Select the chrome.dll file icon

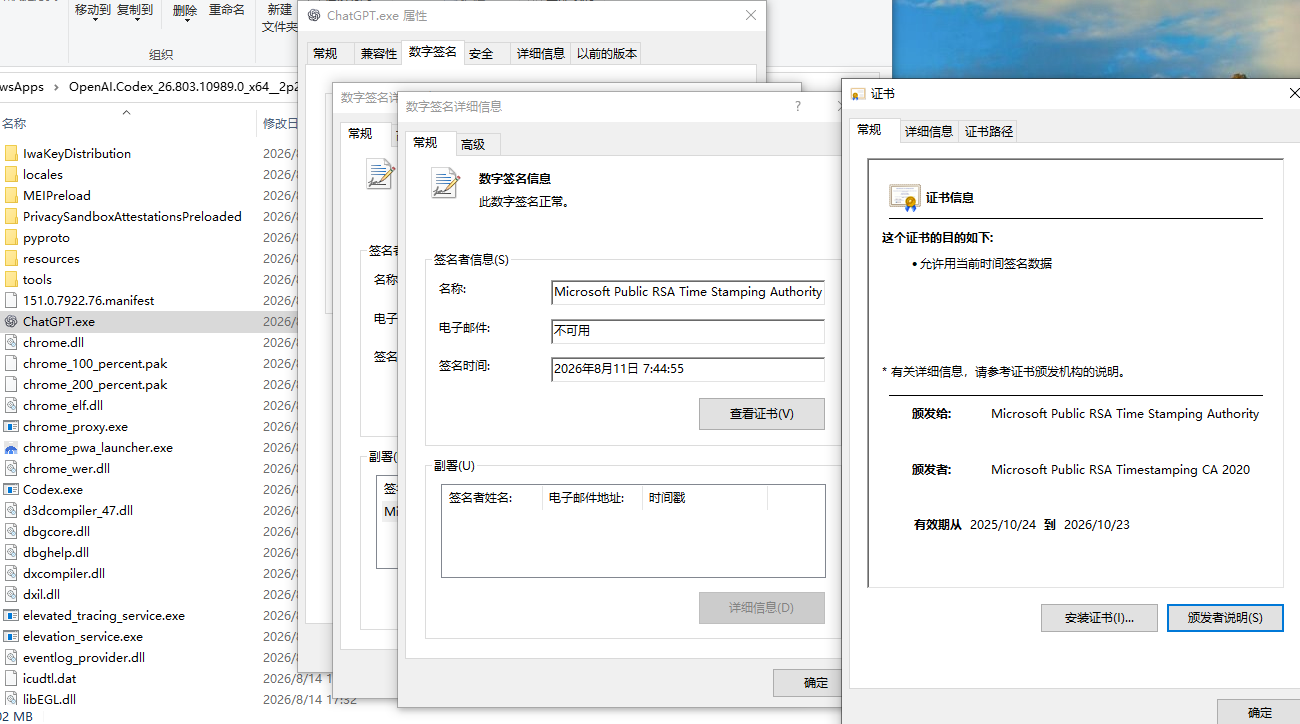[x=11, y=342]
